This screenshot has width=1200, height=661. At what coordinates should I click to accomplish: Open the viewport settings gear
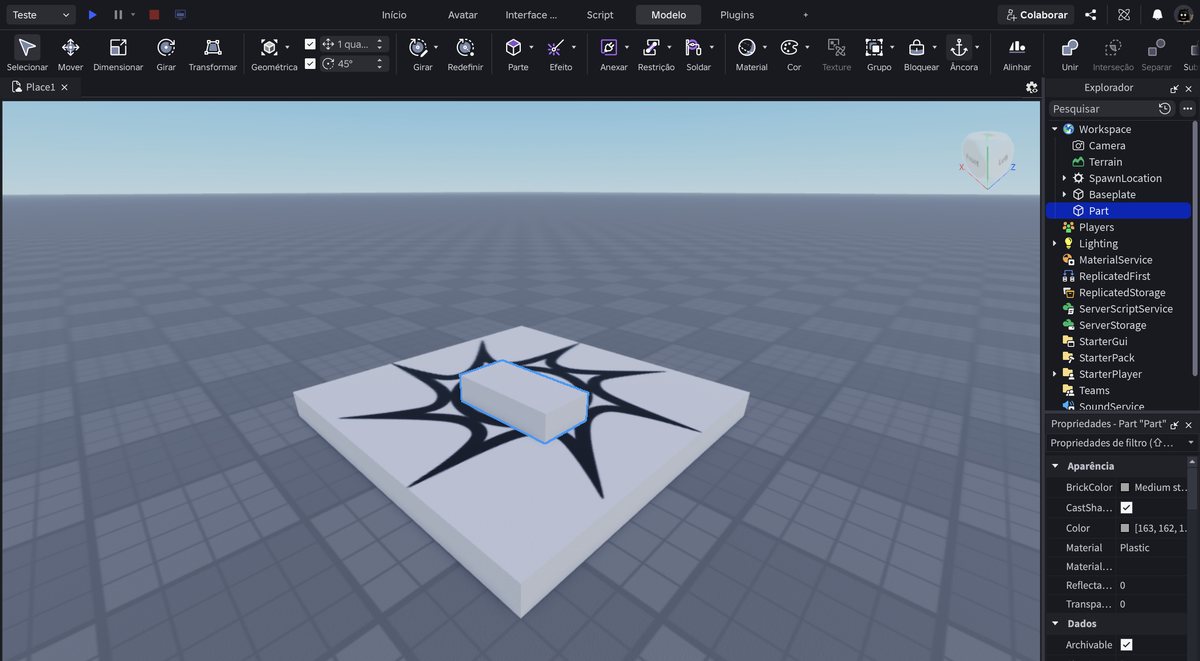pyautogui.click(x=1031, y=87)
